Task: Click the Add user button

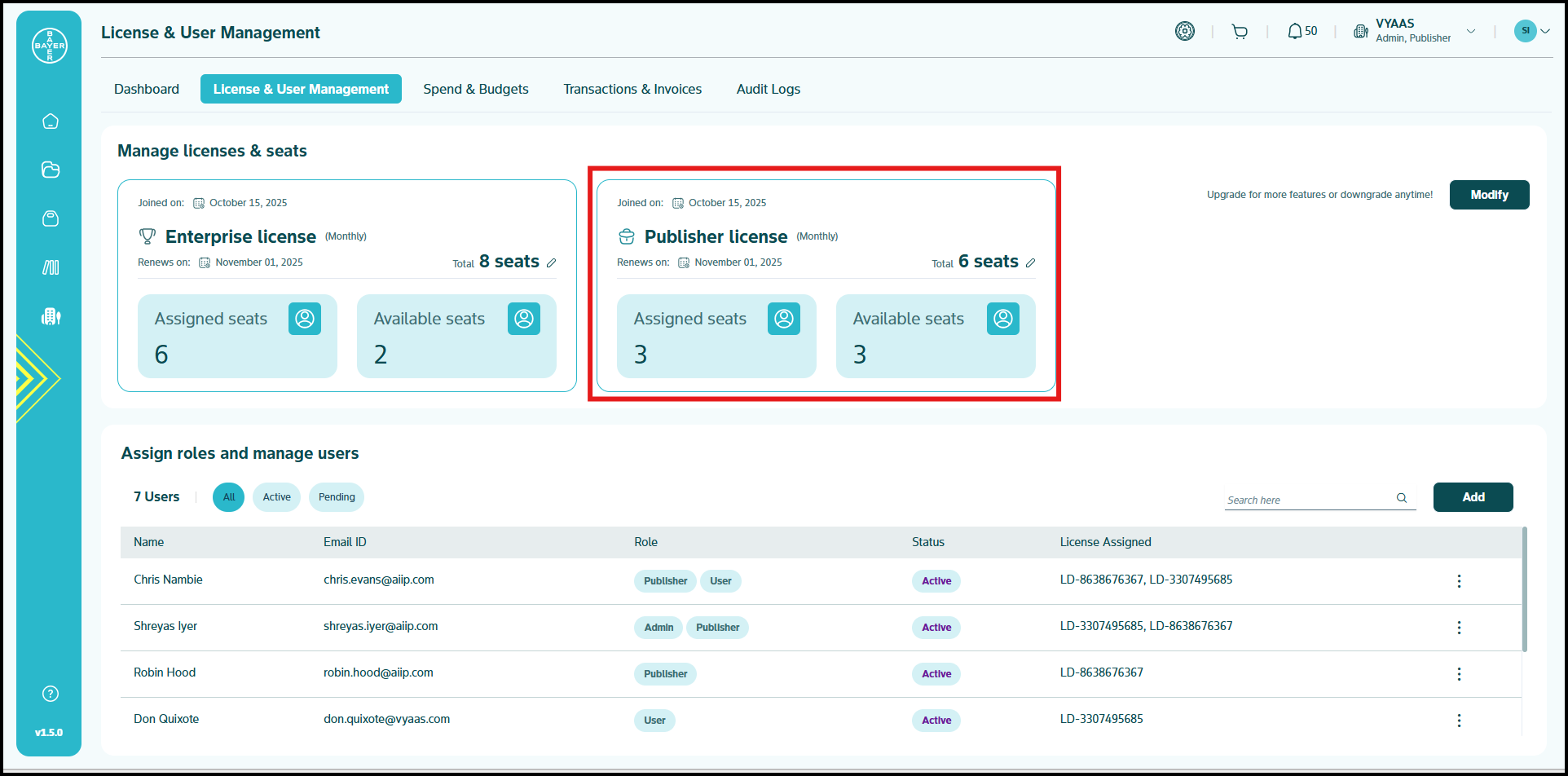Action: tap(1473, 497)
